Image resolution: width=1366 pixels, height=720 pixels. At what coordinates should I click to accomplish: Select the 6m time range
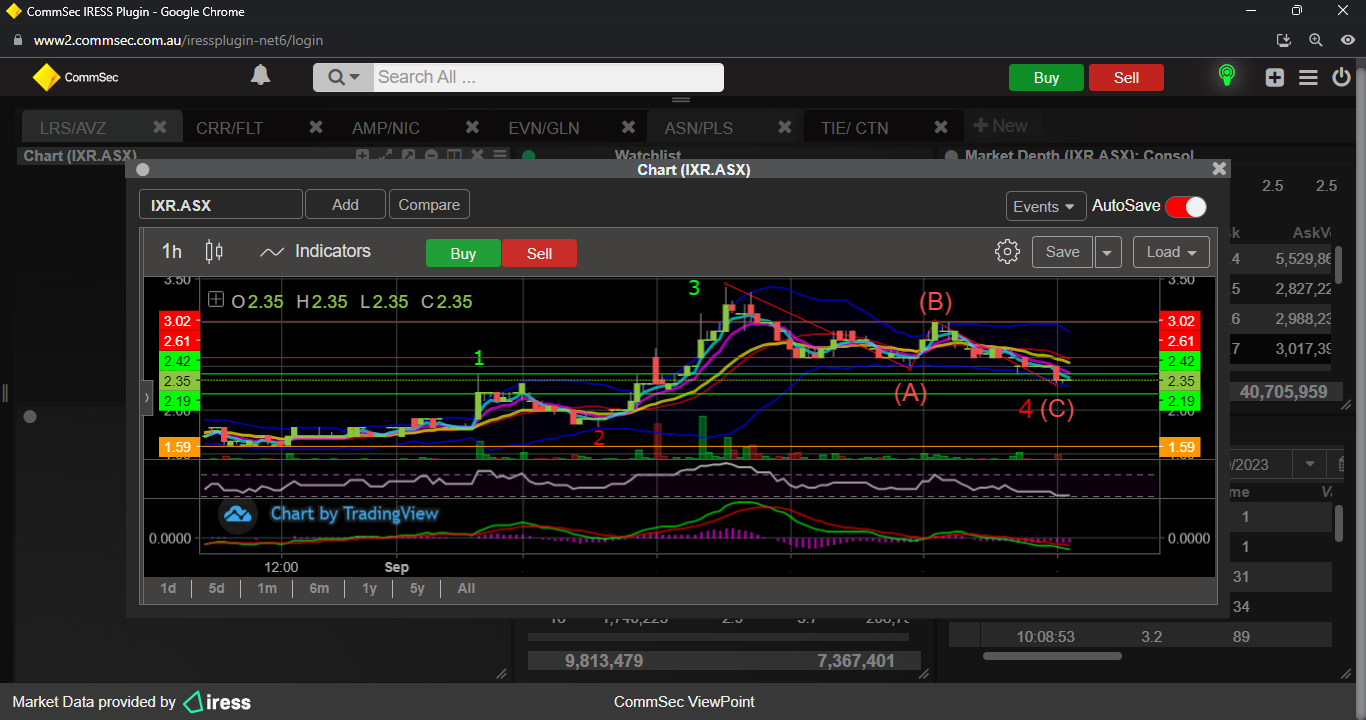tap(319, 588)
